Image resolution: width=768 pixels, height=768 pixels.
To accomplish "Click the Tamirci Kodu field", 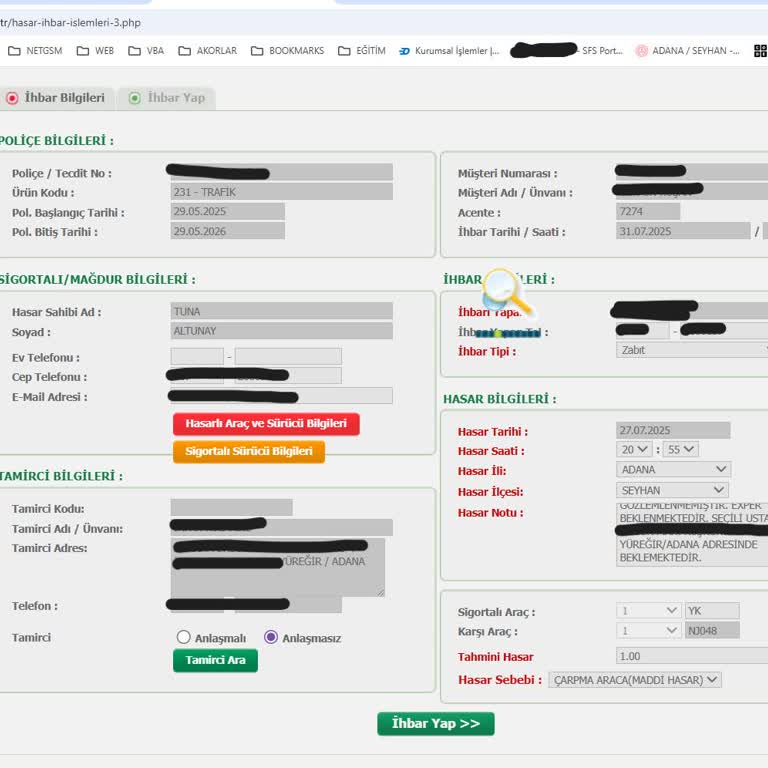I will [232, 507].
